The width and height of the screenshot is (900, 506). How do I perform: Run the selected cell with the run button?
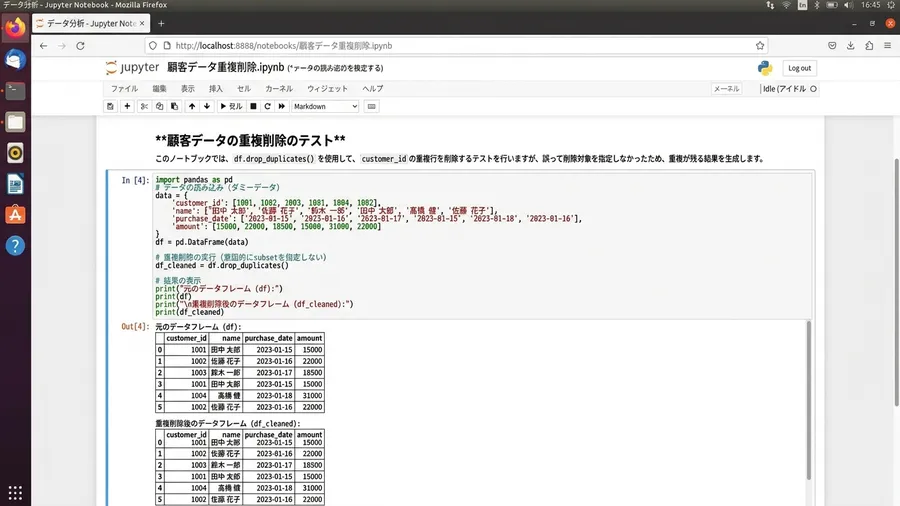tap(231, 106)
